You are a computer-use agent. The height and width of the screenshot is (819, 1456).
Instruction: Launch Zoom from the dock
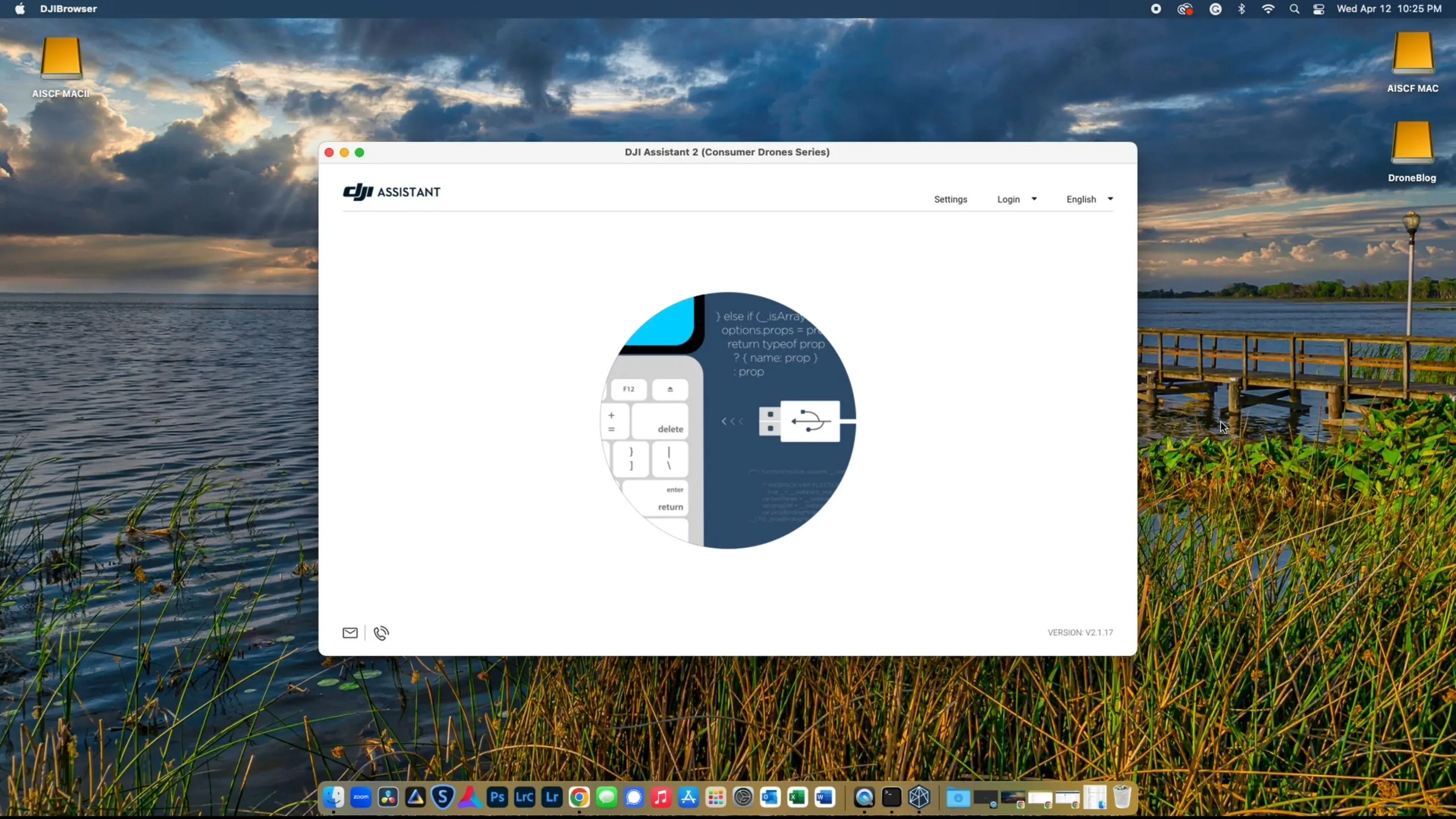361,797
